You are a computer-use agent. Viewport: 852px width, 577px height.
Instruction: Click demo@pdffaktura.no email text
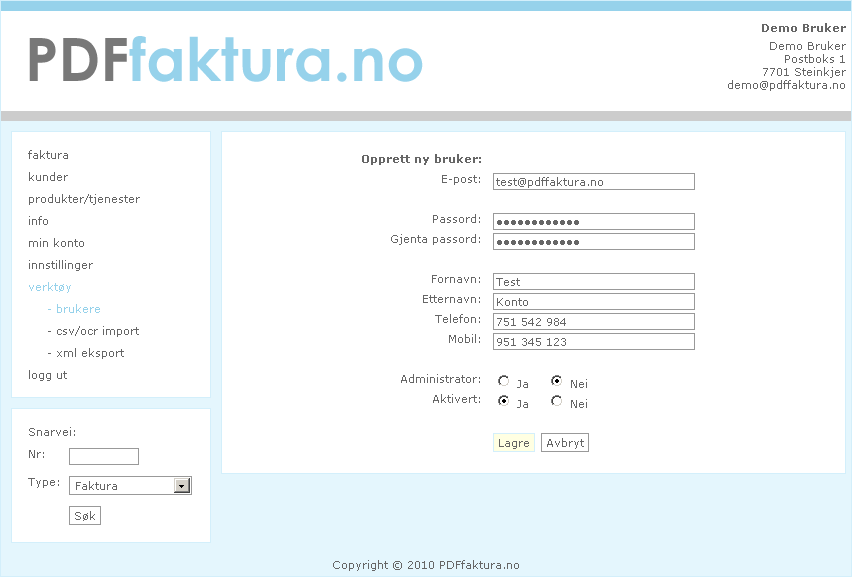[x=786, y=85]
